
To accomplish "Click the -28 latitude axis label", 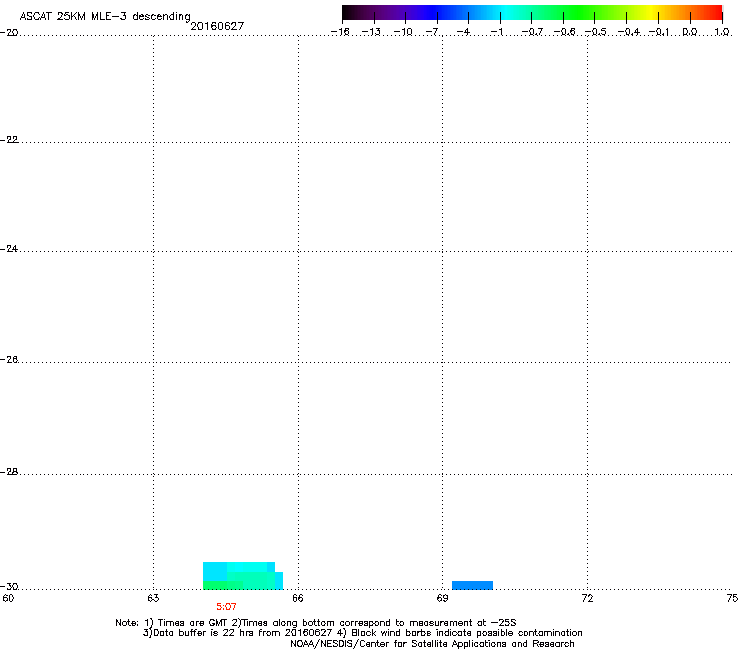I will pos(9,472).
